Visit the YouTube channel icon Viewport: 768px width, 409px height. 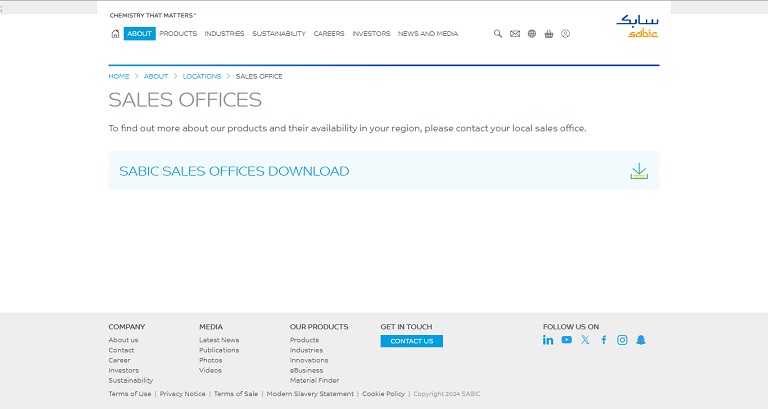566,340
